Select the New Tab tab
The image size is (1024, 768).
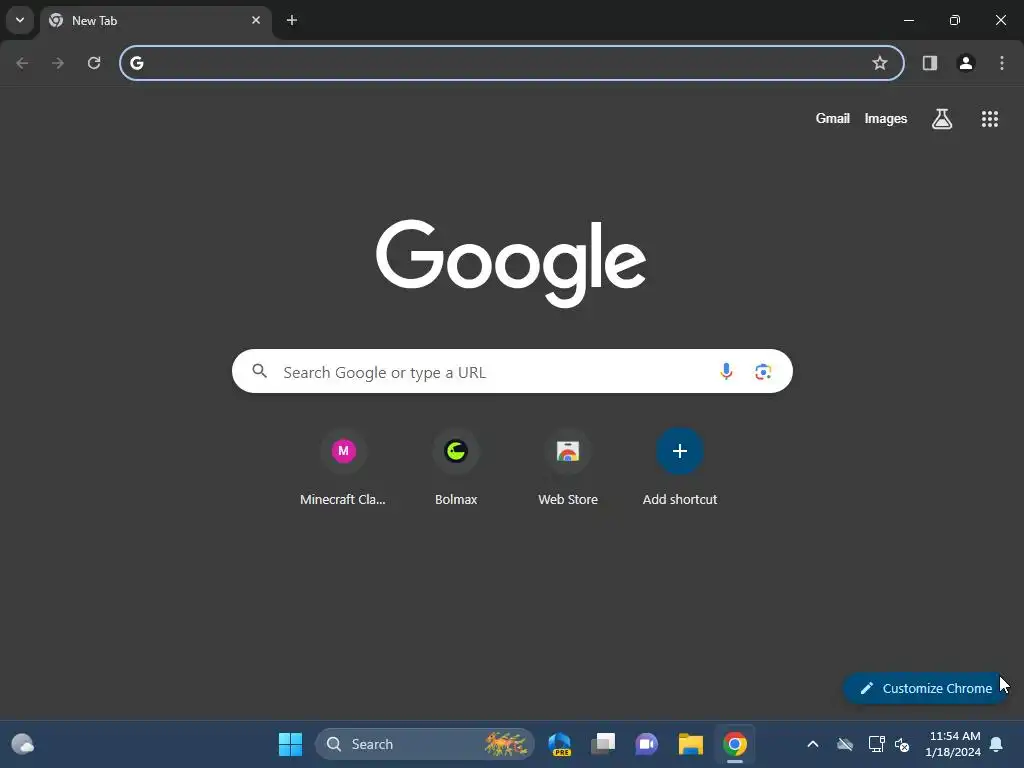click(x=155, y=21)
